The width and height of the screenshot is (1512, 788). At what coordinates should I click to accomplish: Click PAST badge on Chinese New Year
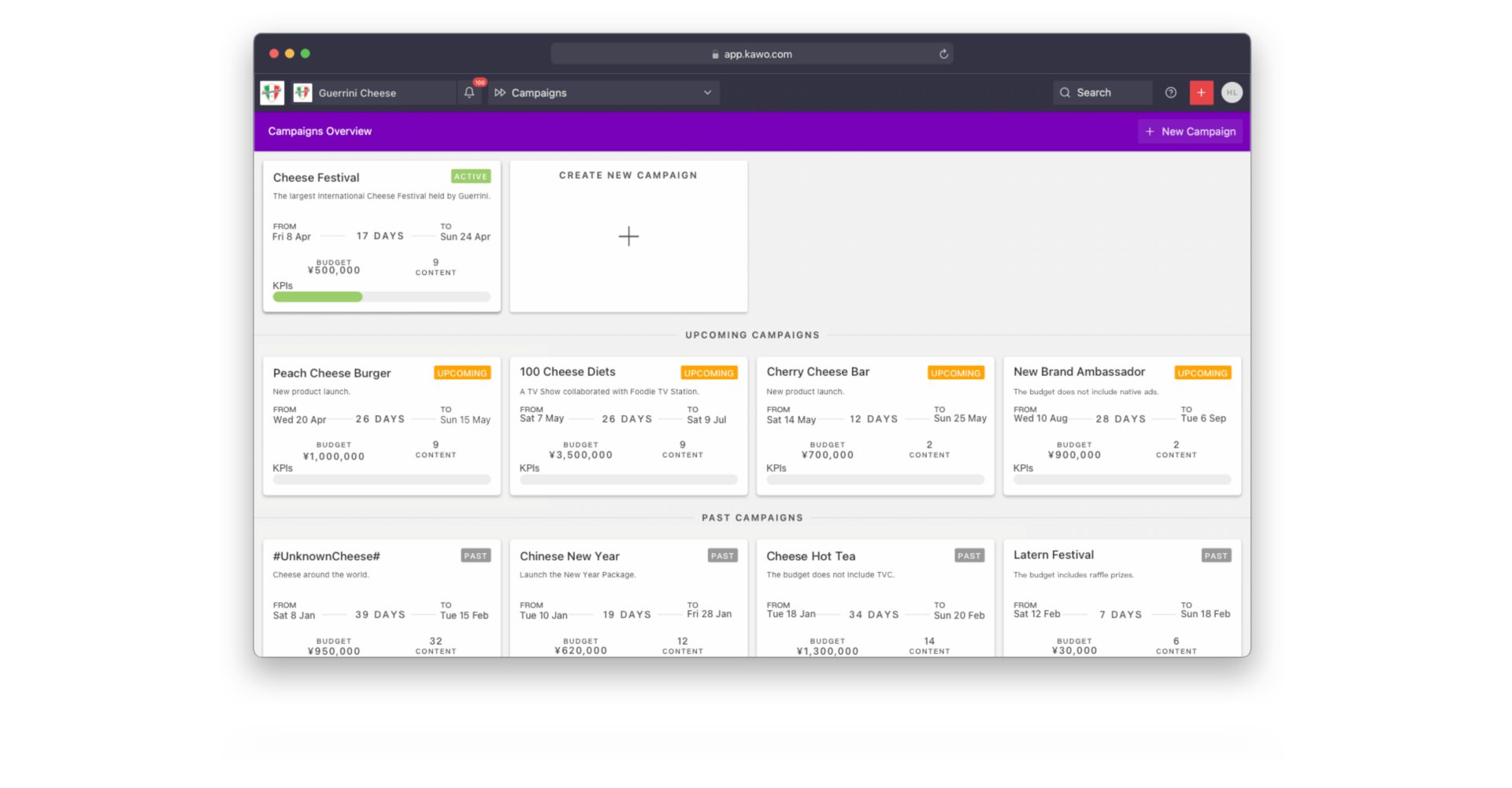pos(722,556)
